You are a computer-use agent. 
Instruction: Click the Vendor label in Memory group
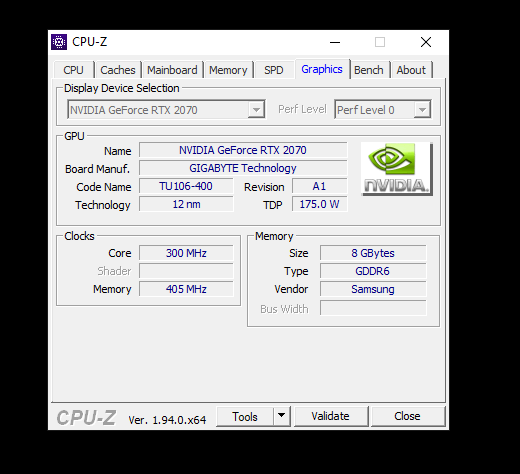(291, 289)
